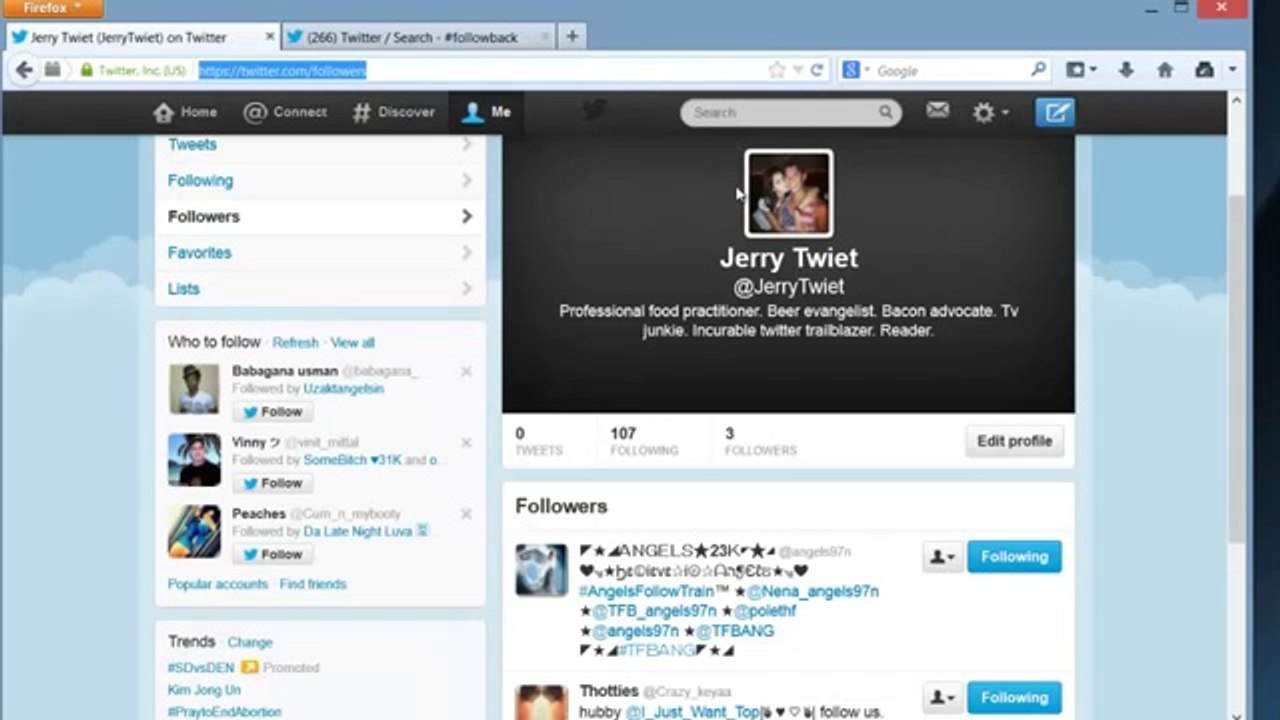Open Babagana usman's avatar
Screen dimensions: 1280x720
(194, 389)
